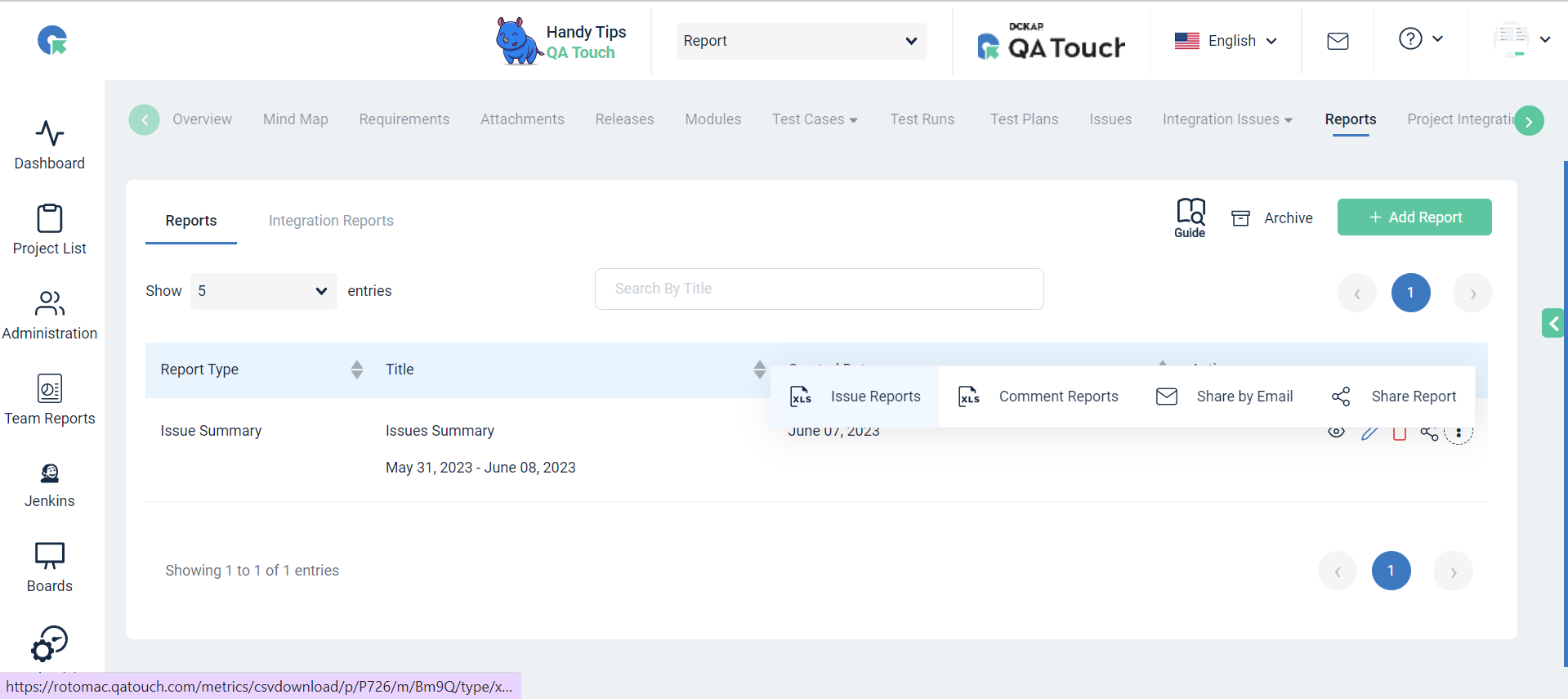This screenshot has width=1568, height=699.
Task: Expand the green side panel arrow
Action: [x=1552, y=323]
